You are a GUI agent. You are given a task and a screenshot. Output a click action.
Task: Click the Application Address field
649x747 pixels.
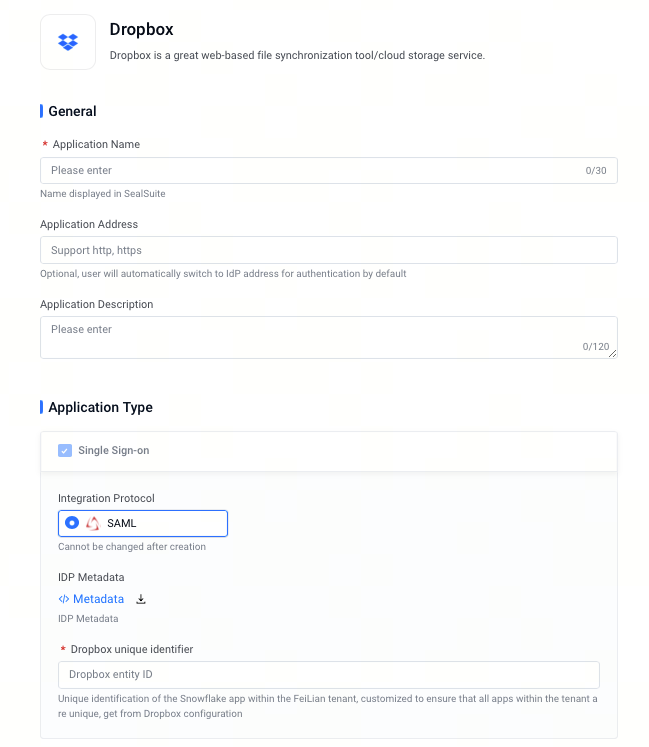click(x=329, y=250)
